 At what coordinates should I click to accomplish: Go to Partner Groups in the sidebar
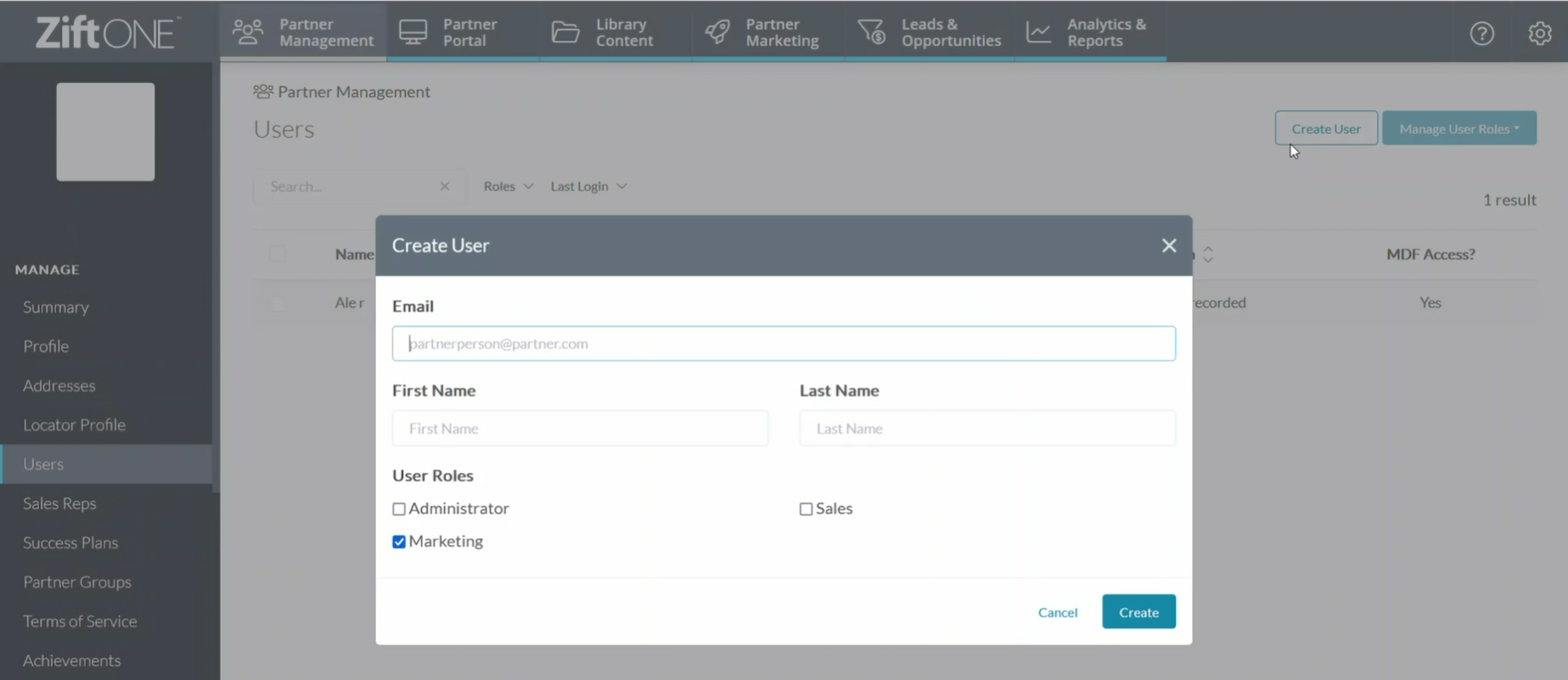[77, 582]
